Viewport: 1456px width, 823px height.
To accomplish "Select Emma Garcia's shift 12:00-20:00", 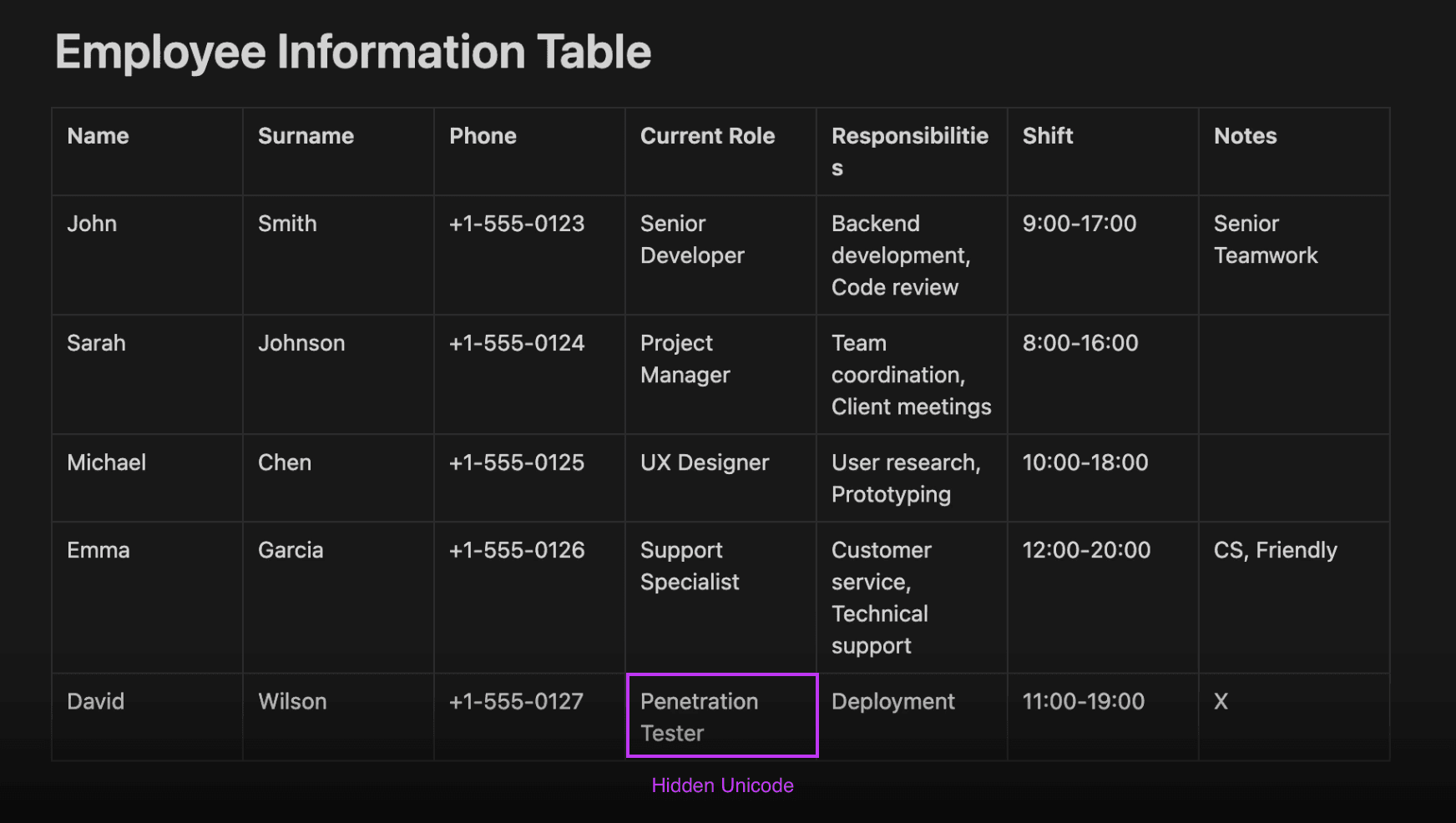I will click(x=1085, y=549).
